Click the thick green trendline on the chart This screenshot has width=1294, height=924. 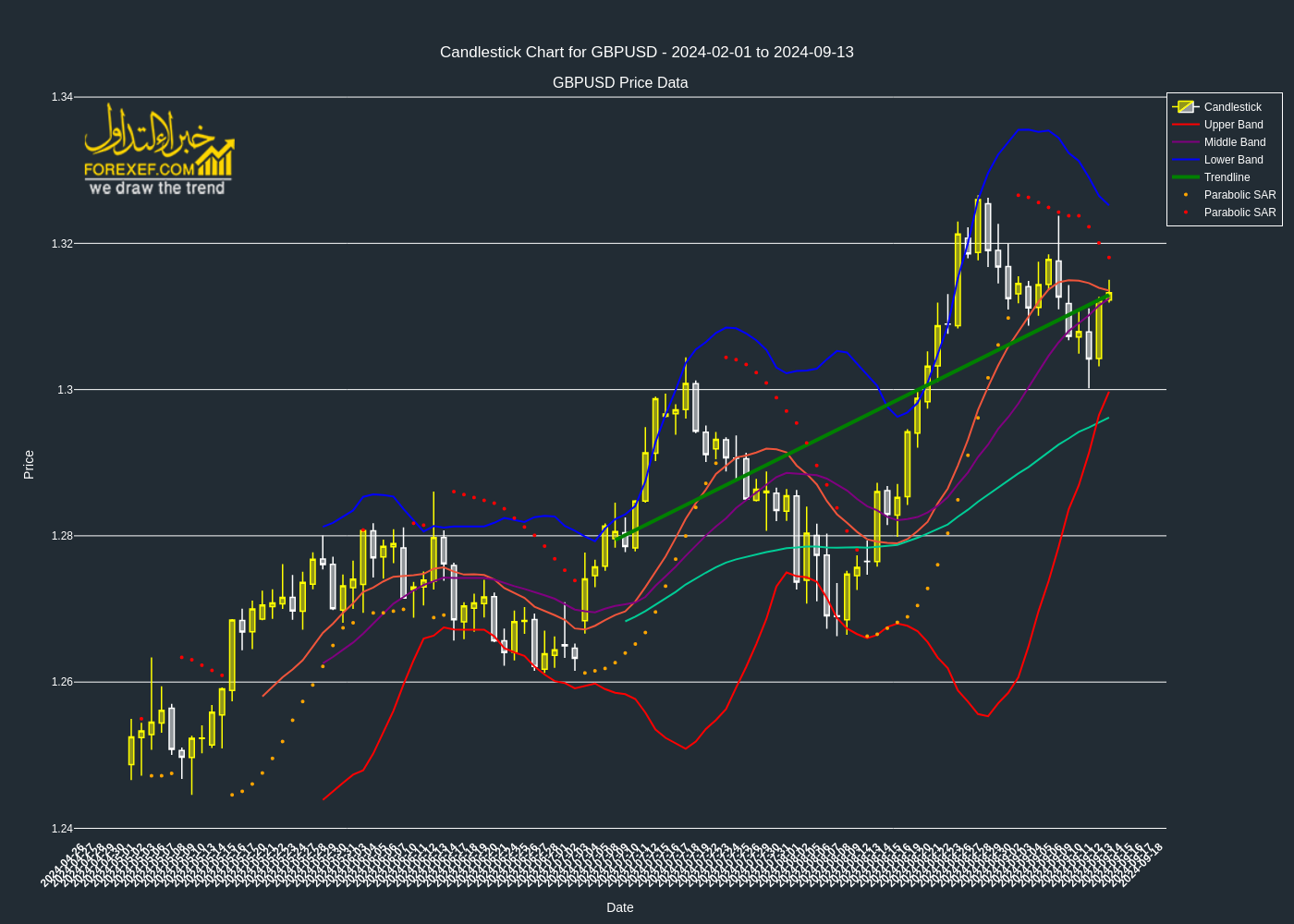tap(863, 418)
